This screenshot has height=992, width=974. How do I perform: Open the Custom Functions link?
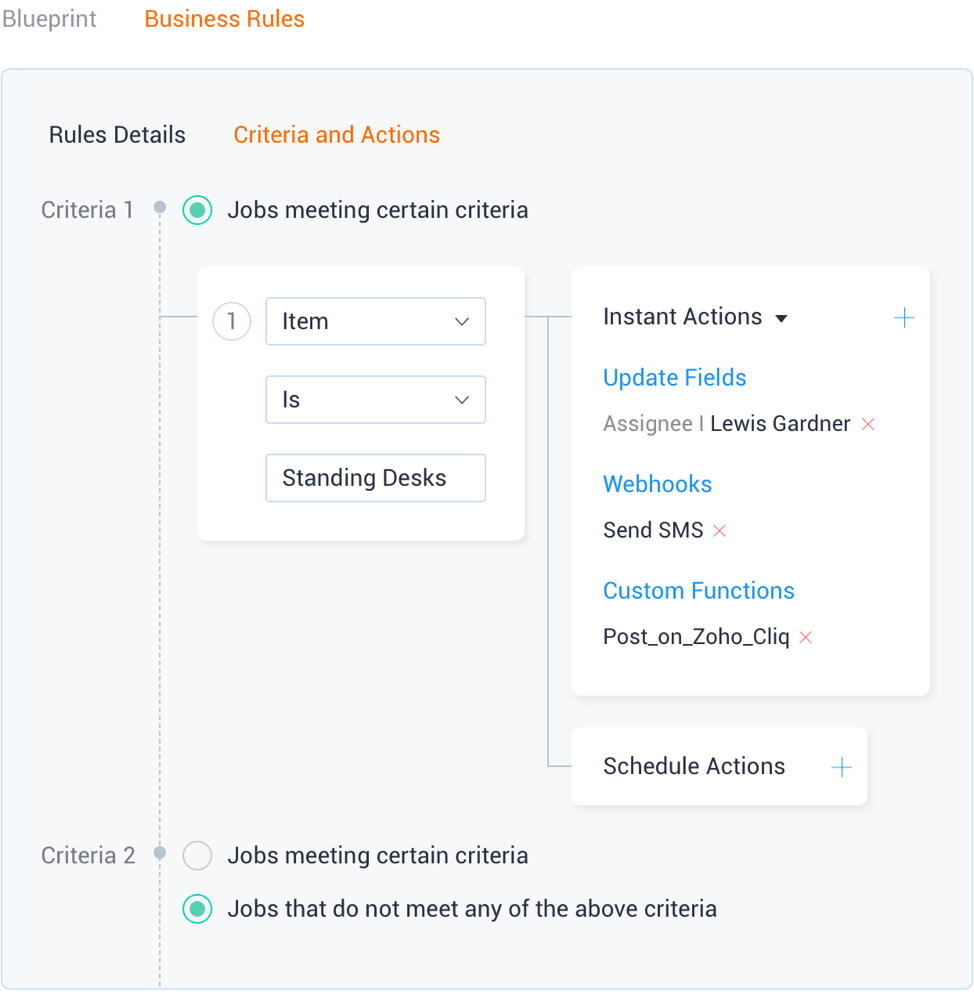tap(698, 590)
